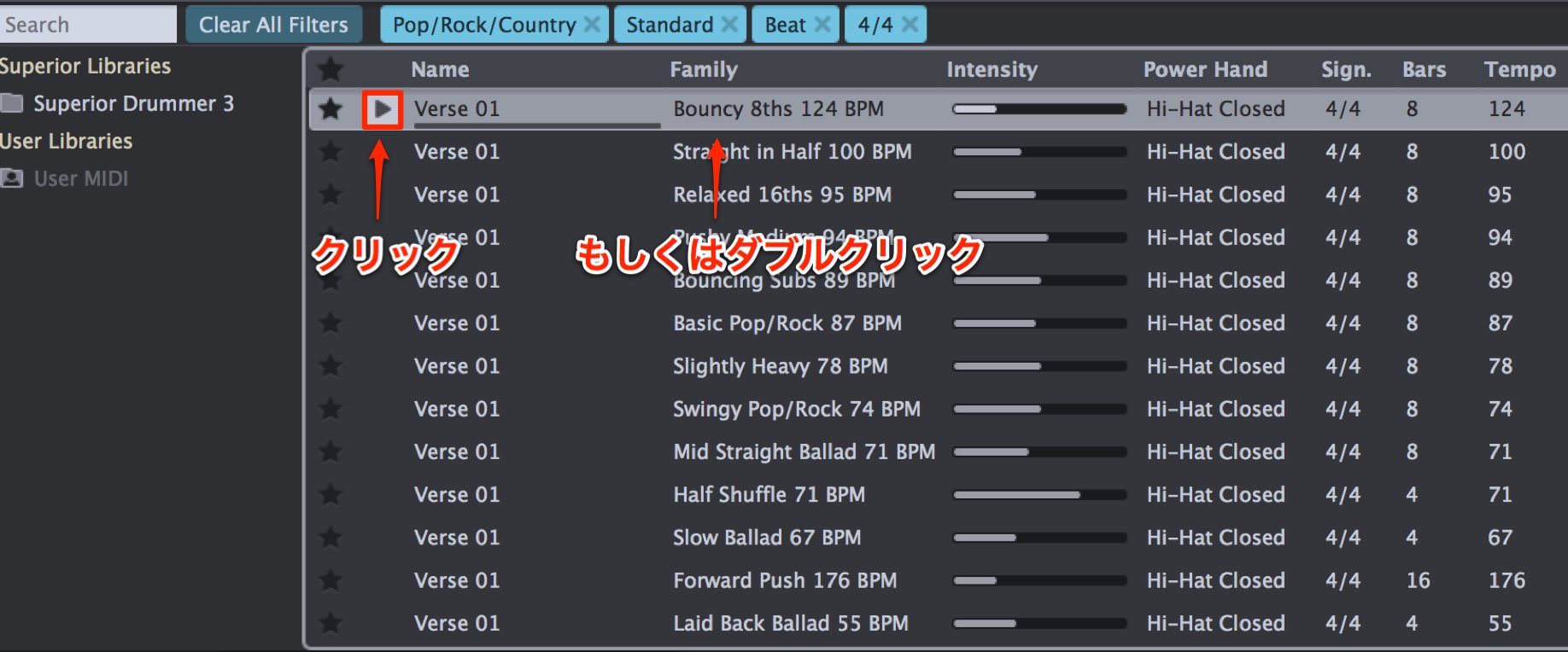Viewport: 1568px width, 652px height.
Task: Favorite the Bouncy 8ths 124 BPM row star
Action: pyautogui.click(x=331, y=109)
